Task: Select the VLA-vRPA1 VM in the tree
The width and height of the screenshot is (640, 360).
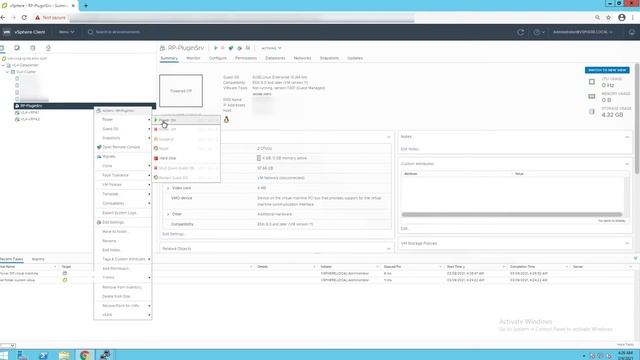Action: [x=30, y=113]
